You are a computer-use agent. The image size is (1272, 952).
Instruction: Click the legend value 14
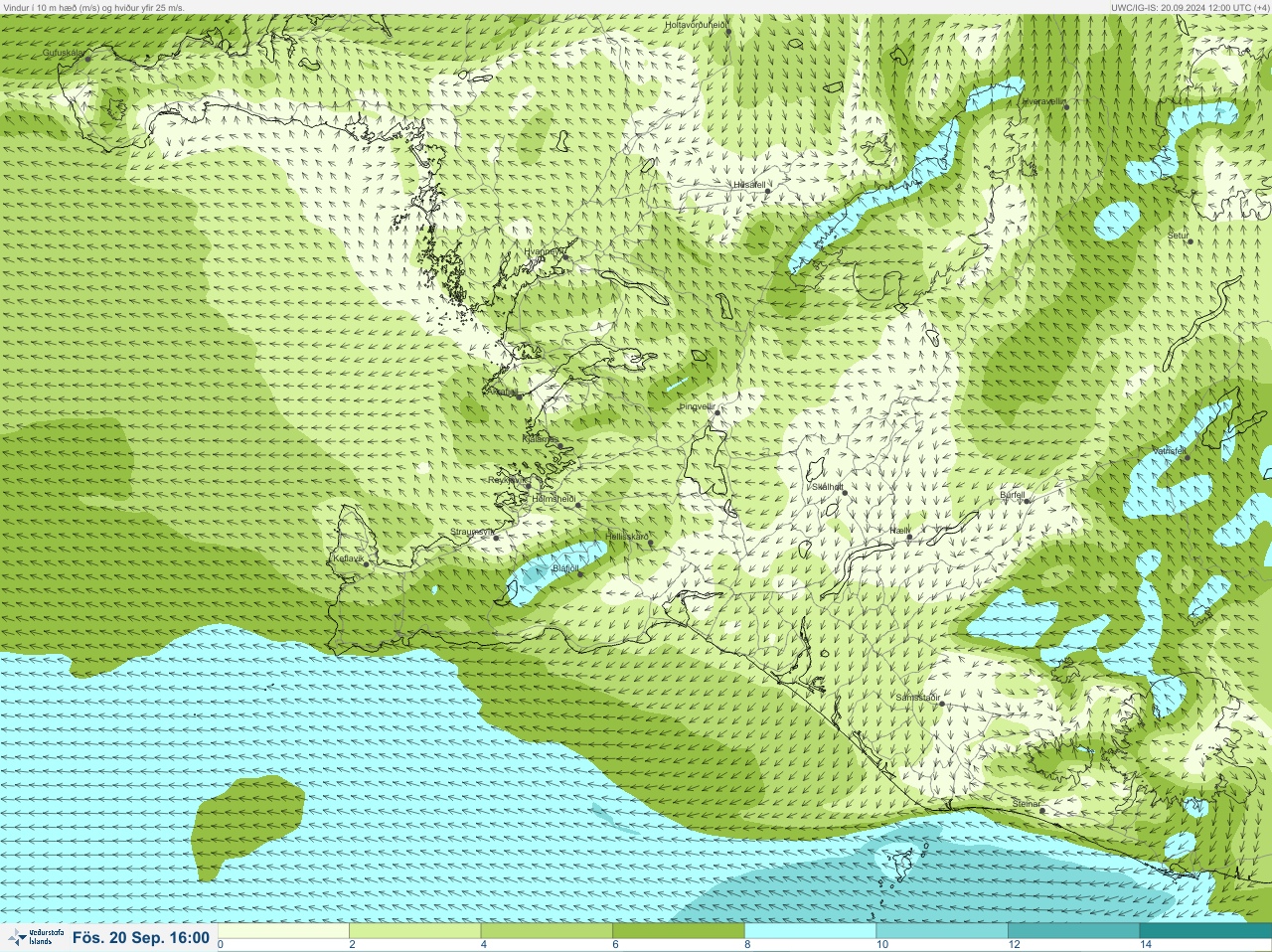tap(1145, 945)
